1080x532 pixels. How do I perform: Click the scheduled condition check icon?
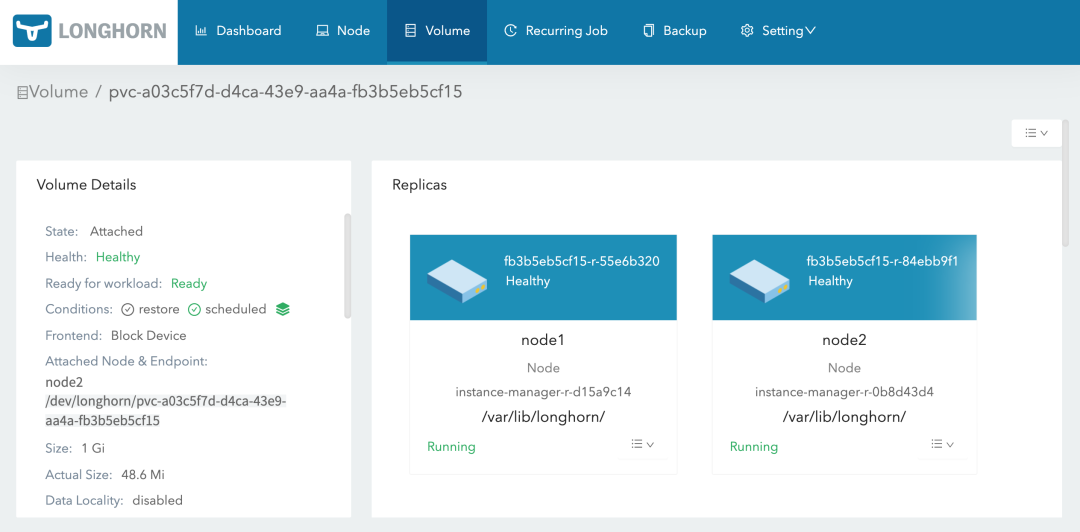click(195, 310)
